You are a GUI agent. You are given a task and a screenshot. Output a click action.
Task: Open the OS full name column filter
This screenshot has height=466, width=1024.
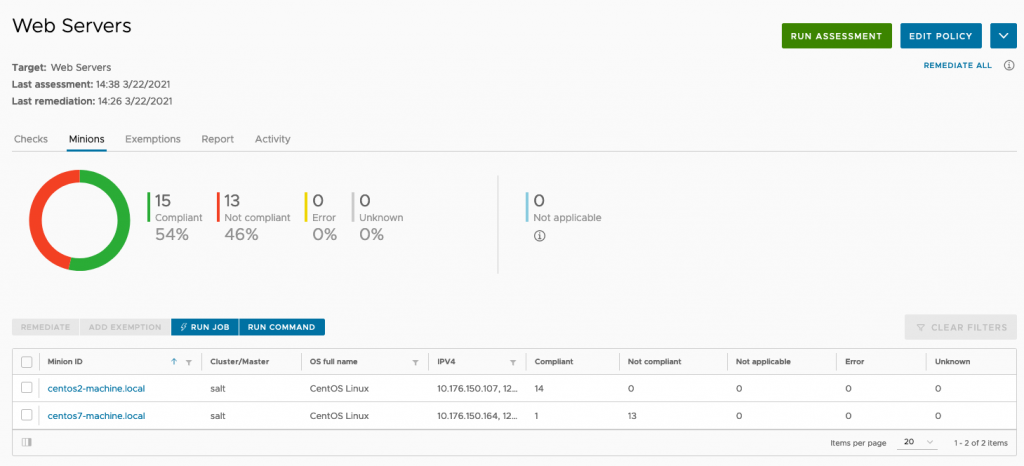click(415, 362)
